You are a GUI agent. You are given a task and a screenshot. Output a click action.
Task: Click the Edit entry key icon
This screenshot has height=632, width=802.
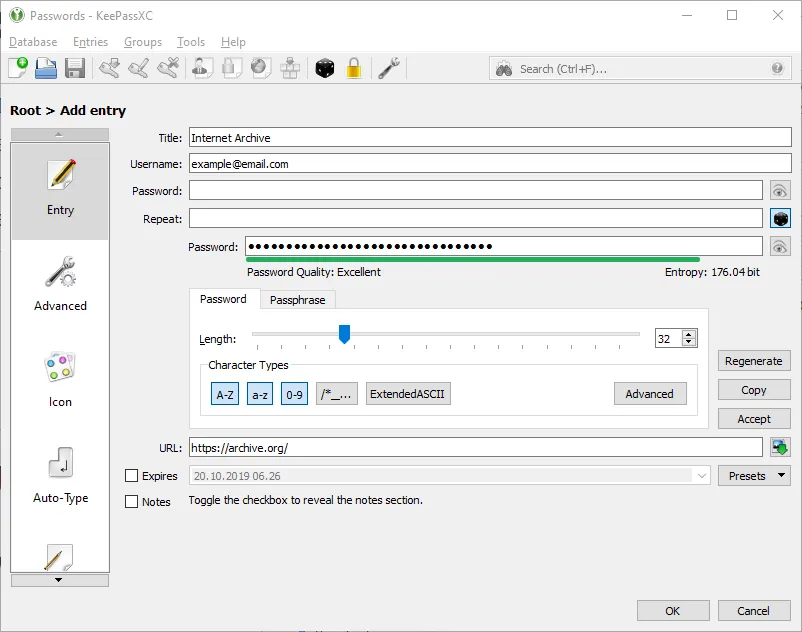click(x=139, y=68)
